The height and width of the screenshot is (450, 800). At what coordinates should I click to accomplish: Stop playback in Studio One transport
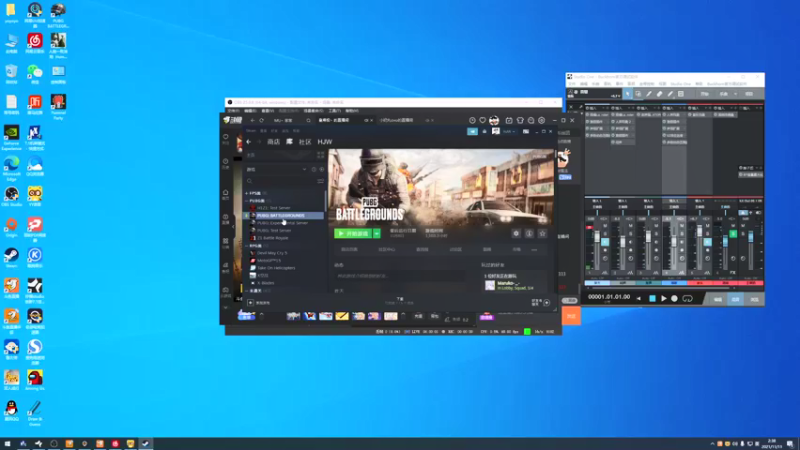click(x=652, y=298)
